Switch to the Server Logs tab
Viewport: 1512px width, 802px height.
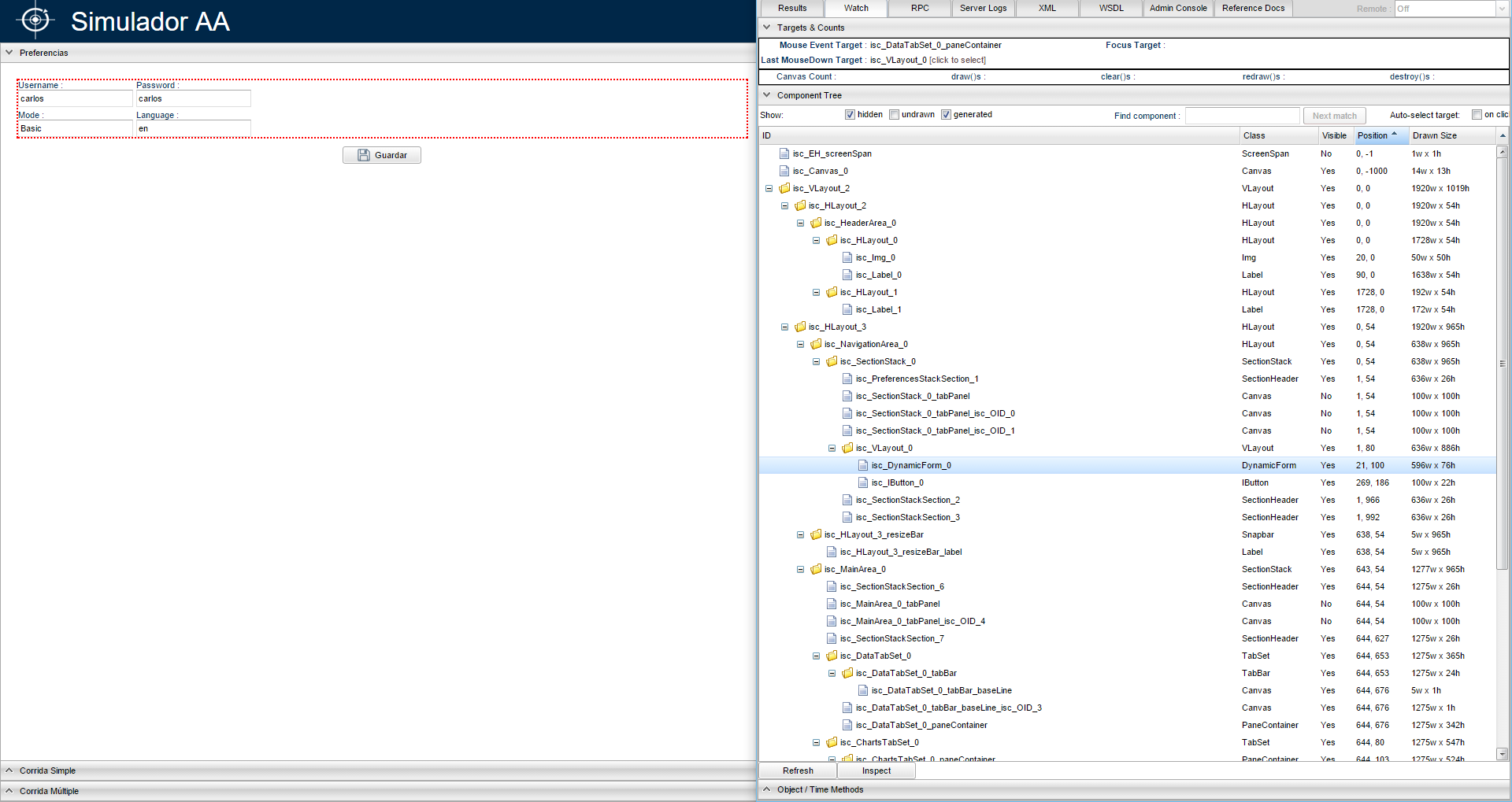(x=983, y=9)
